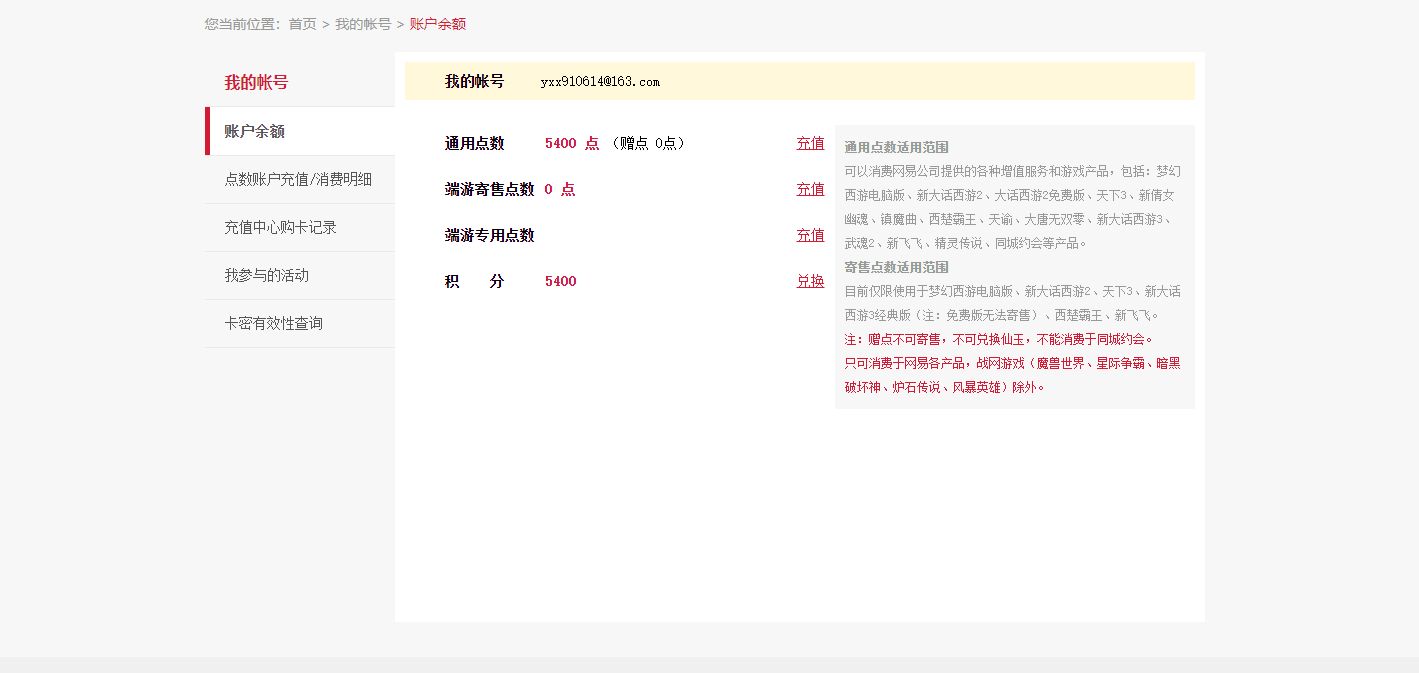The image size is (1419, 673).
Task: Click the 我的帐号 label in yellow bar
Action: tap(475, 81)
